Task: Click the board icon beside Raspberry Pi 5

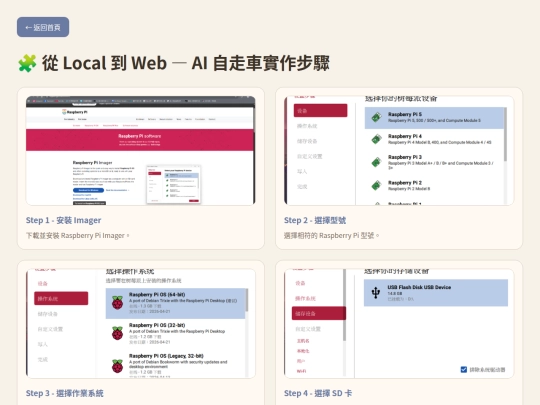Action: click(376, 117)
